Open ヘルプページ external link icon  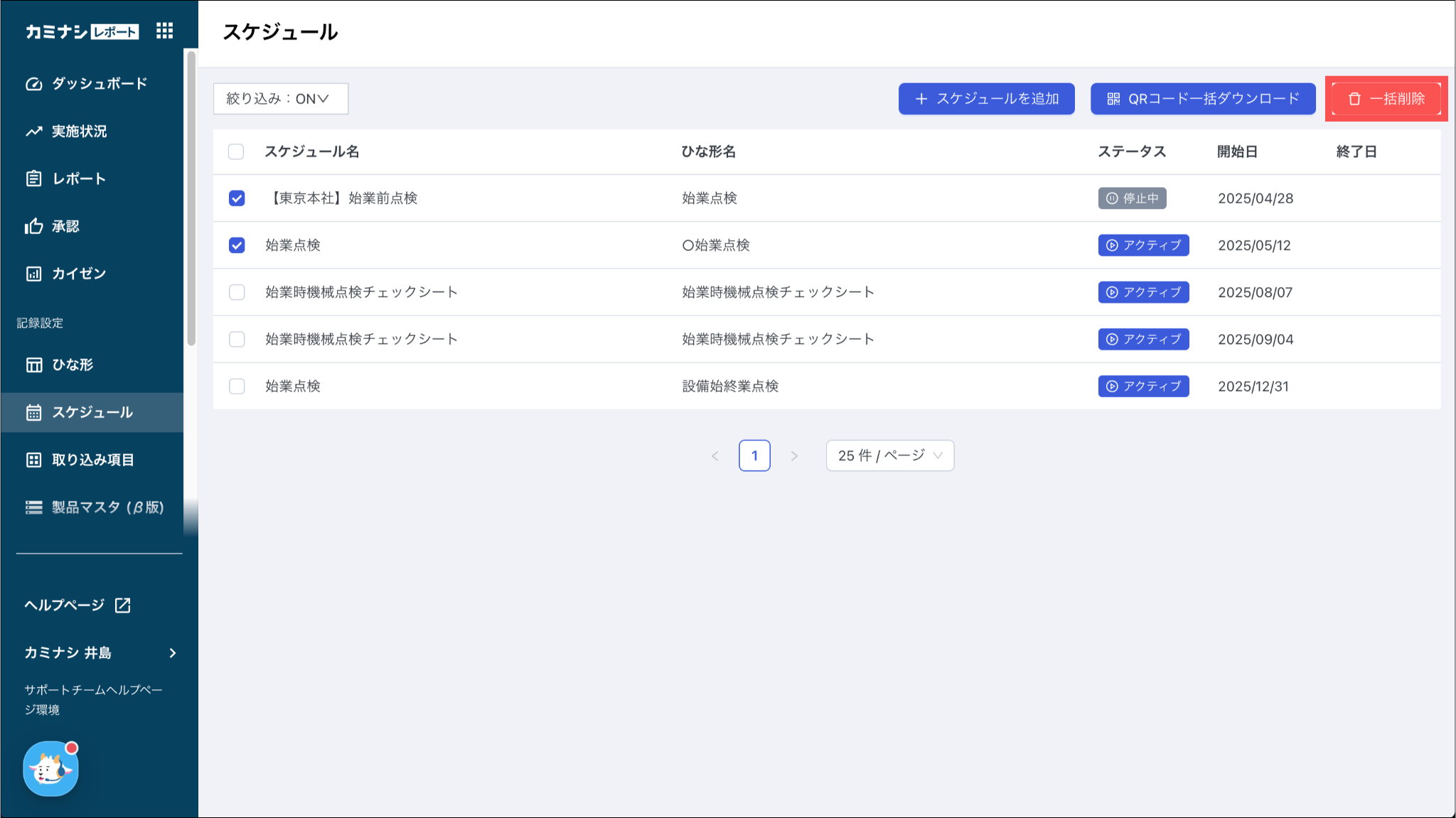[x=123, y=605]
